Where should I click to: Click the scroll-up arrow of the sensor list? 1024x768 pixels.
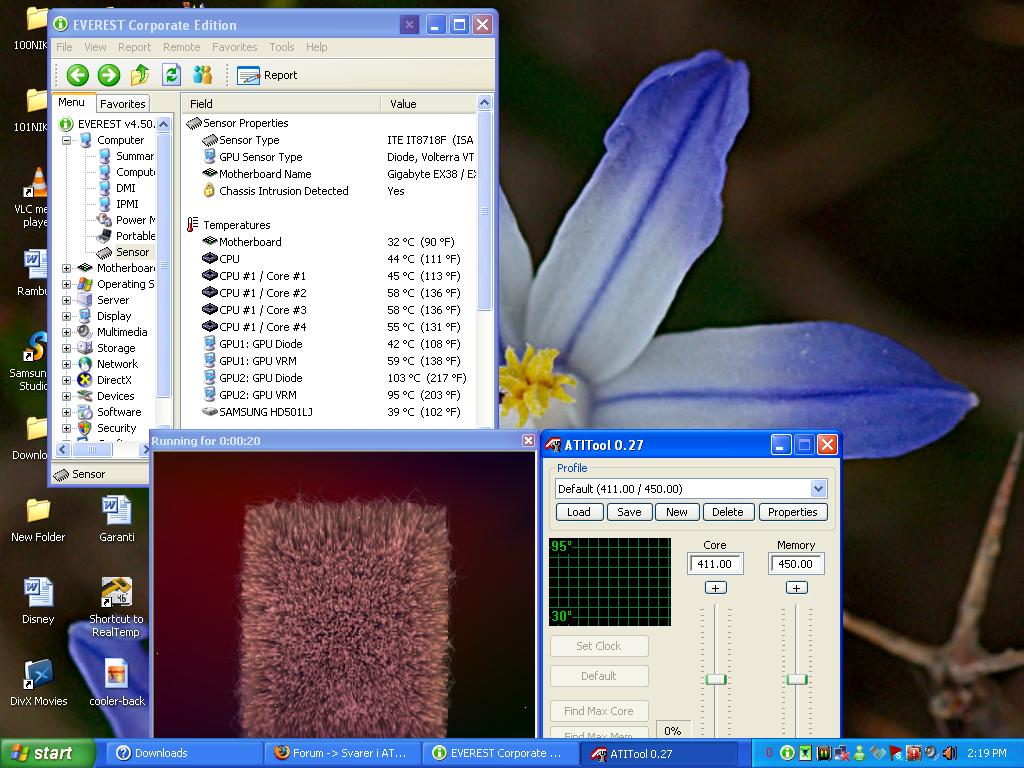click(484, 103)
